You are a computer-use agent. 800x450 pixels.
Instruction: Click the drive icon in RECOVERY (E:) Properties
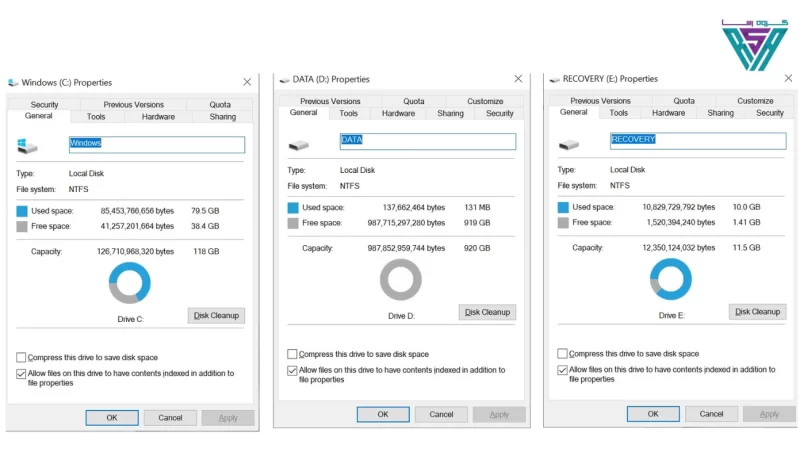[x=569, y=145]
